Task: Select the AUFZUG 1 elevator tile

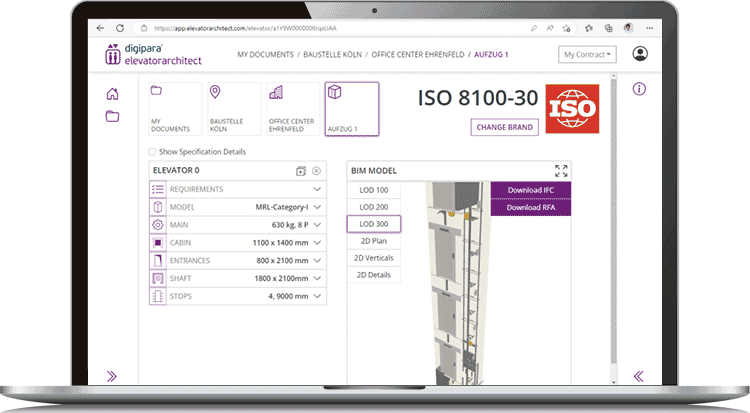Action: click(x=352, y=109)
